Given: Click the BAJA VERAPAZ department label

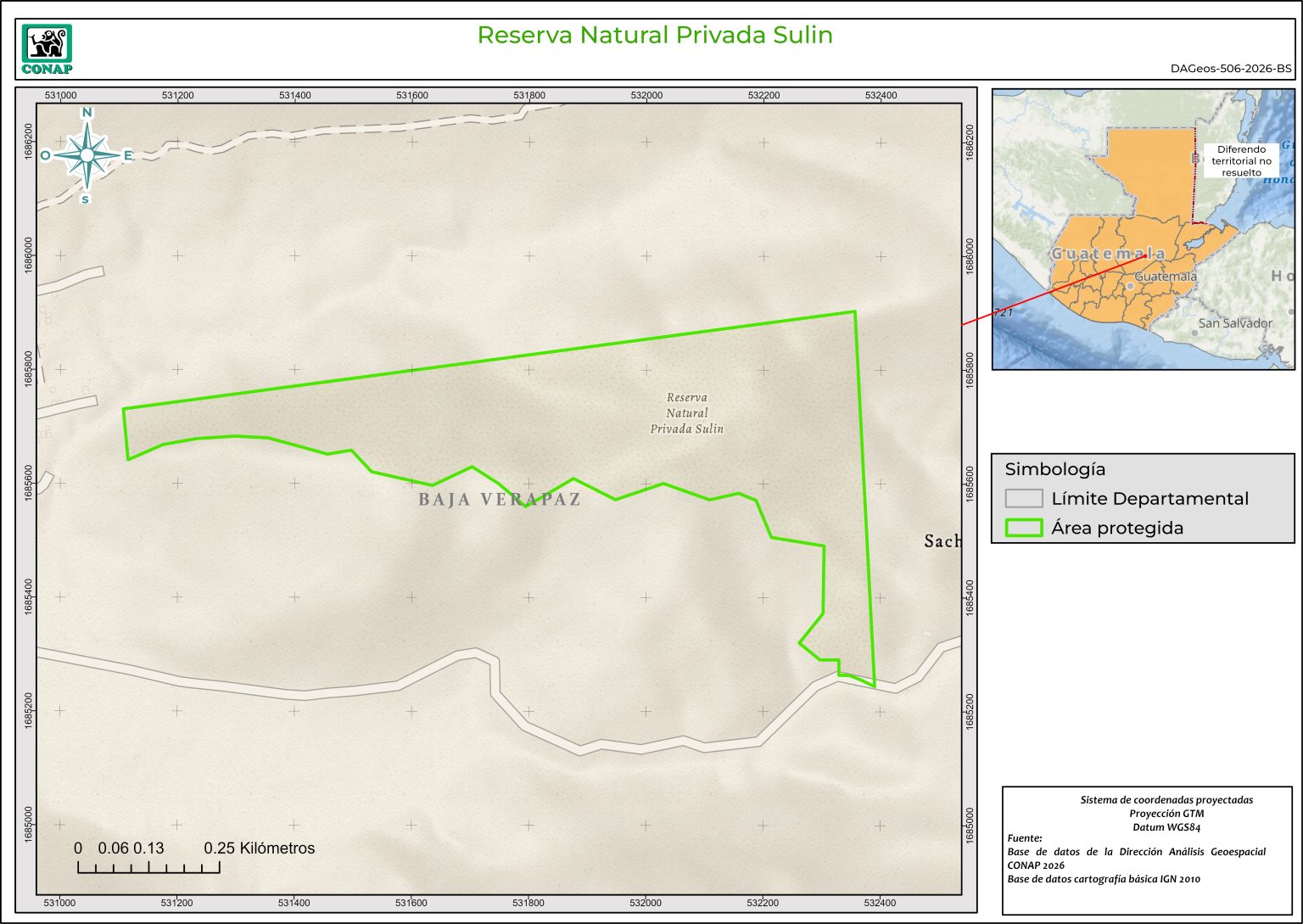Looking at the screenshot, I should point(500,499).
